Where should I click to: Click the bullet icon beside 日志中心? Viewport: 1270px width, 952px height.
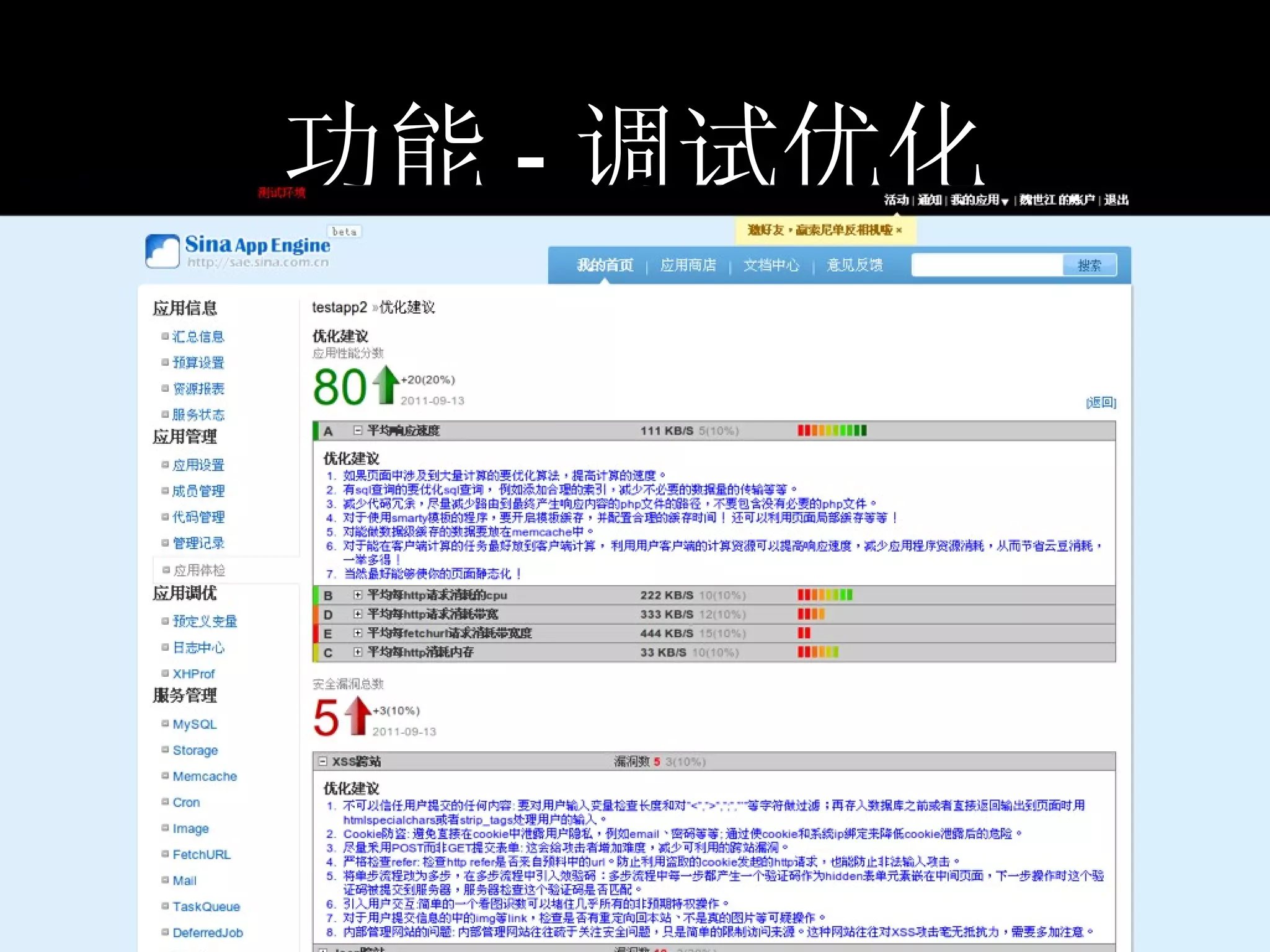click(165, 647)
